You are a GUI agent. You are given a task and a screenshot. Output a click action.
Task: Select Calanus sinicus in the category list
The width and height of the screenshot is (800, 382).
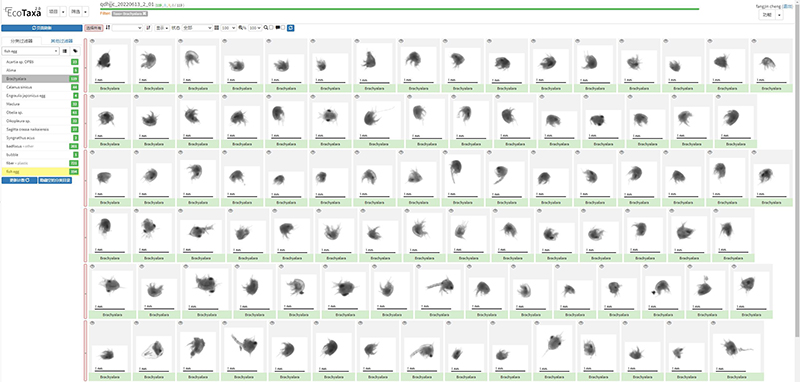click(x=41, y=87)
